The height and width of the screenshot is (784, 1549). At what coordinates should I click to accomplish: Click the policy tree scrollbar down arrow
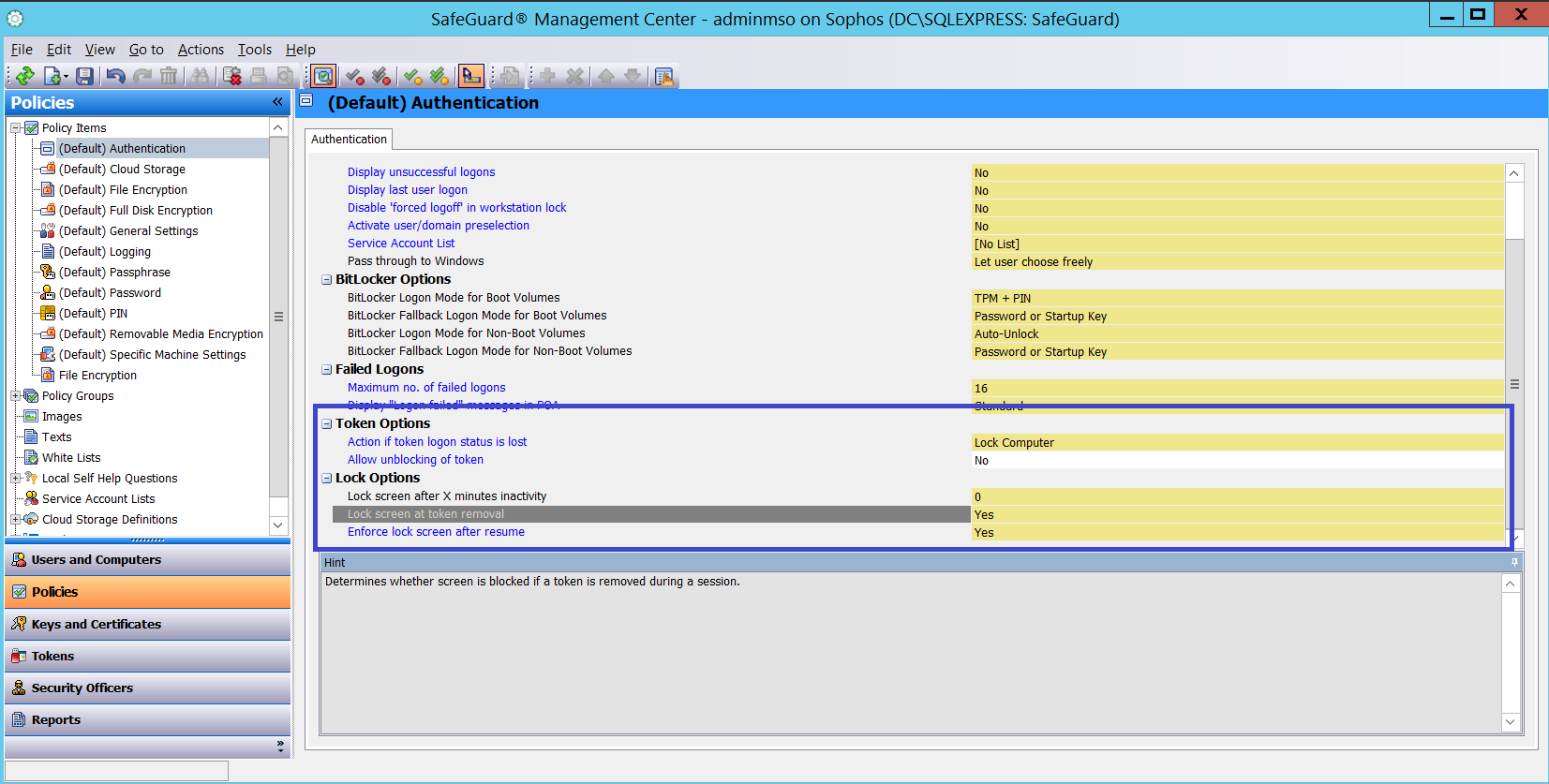point(278,525)
